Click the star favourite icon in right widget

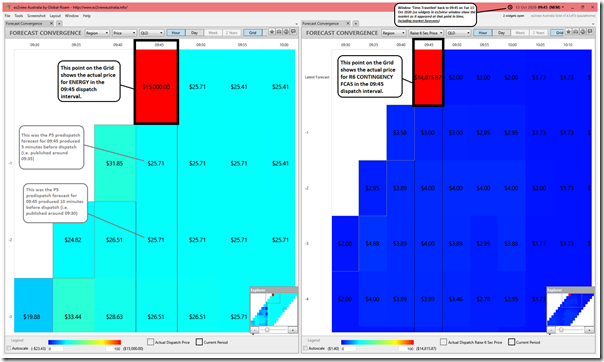[x=569, y=32]
